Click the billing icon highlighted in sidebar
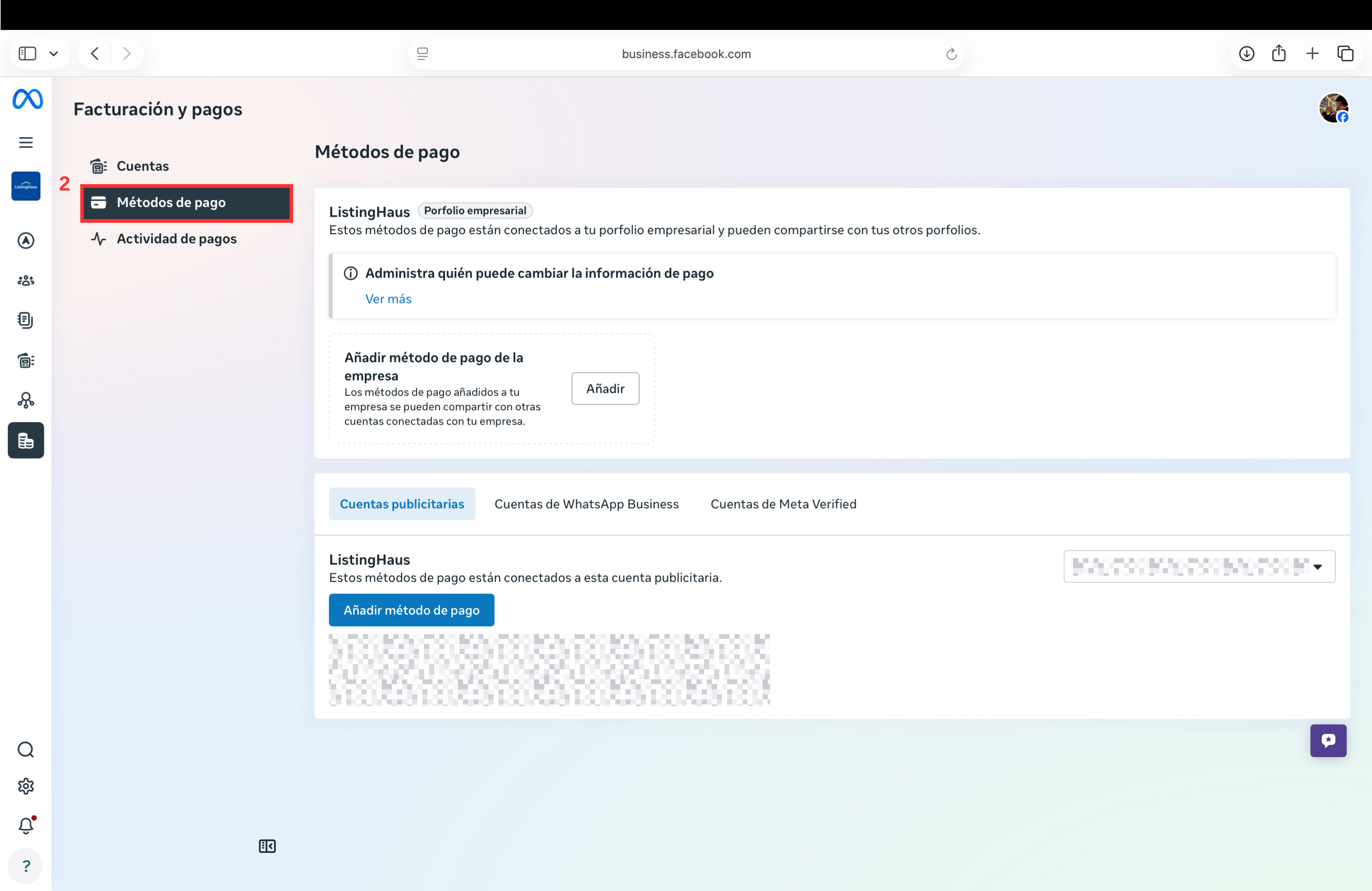Image resolution: width=1372 pixels, height=891 pixels. coord(26,441)
